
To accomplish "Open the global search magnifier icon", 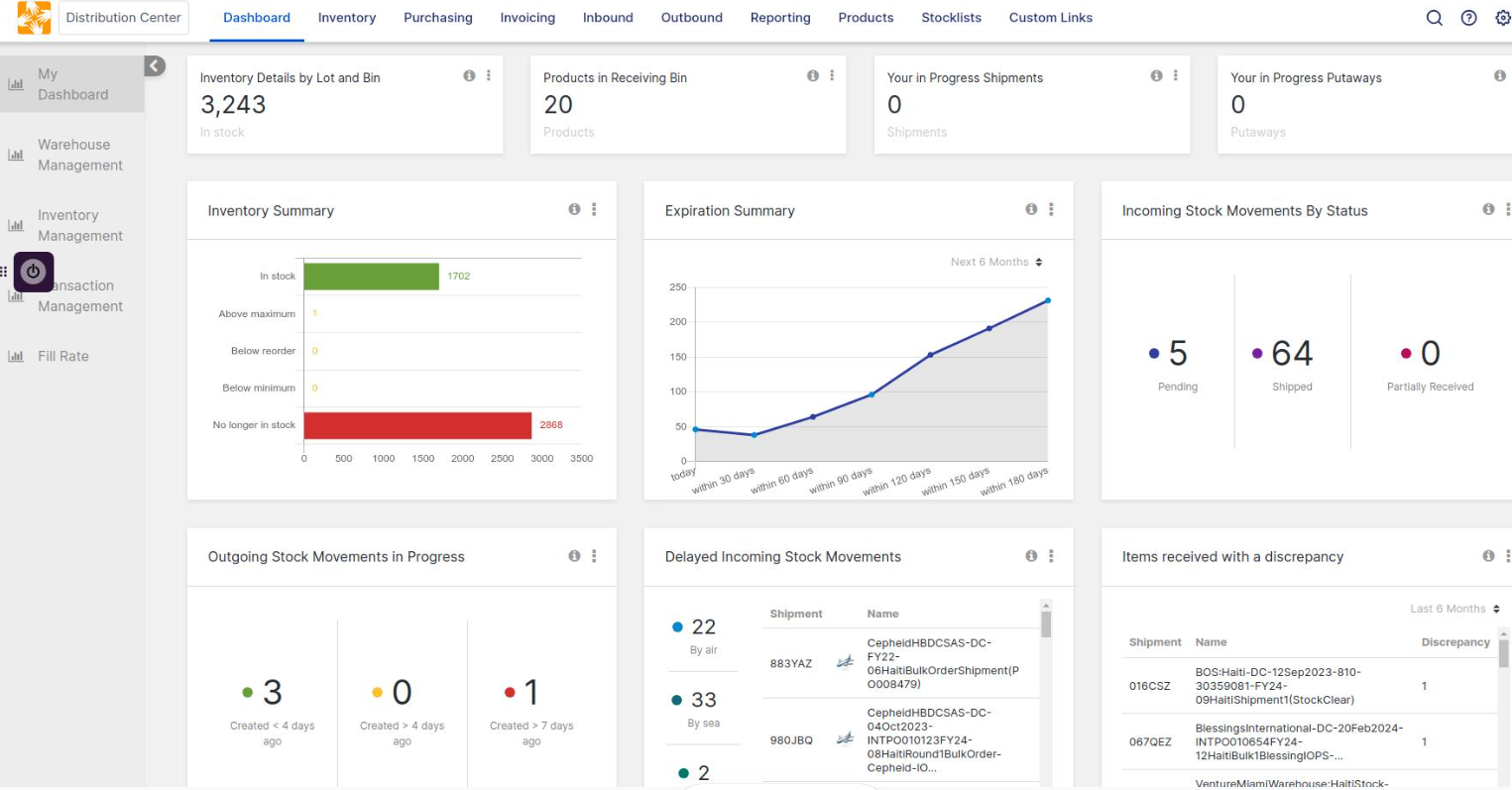I will coord(1434,18).
